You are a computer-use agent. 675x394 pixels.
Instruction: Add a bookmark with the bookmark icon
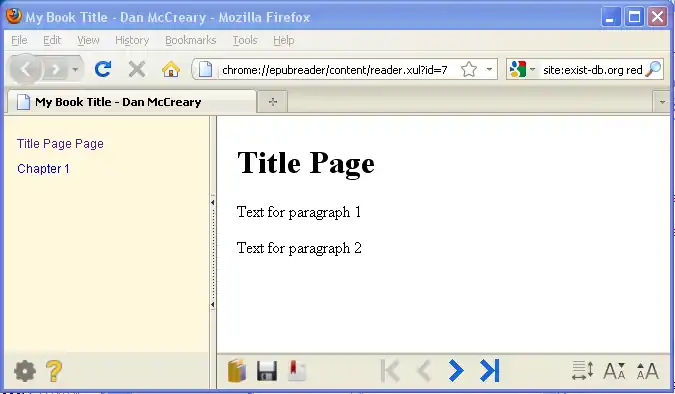[x=297, y=371]
